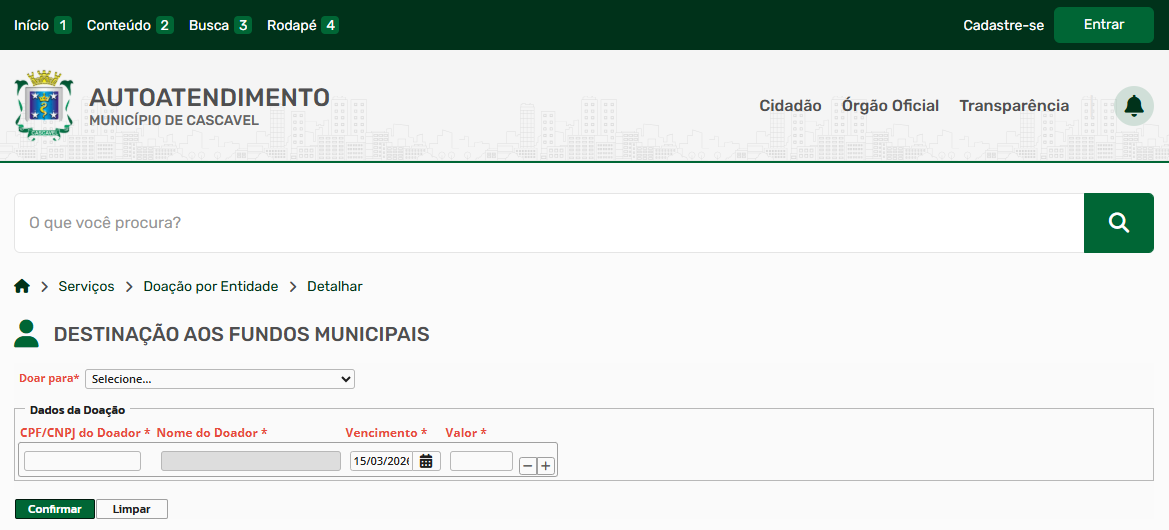Click the Confirmar button
The image size is (1169, 530).
(x=55, y=509)
